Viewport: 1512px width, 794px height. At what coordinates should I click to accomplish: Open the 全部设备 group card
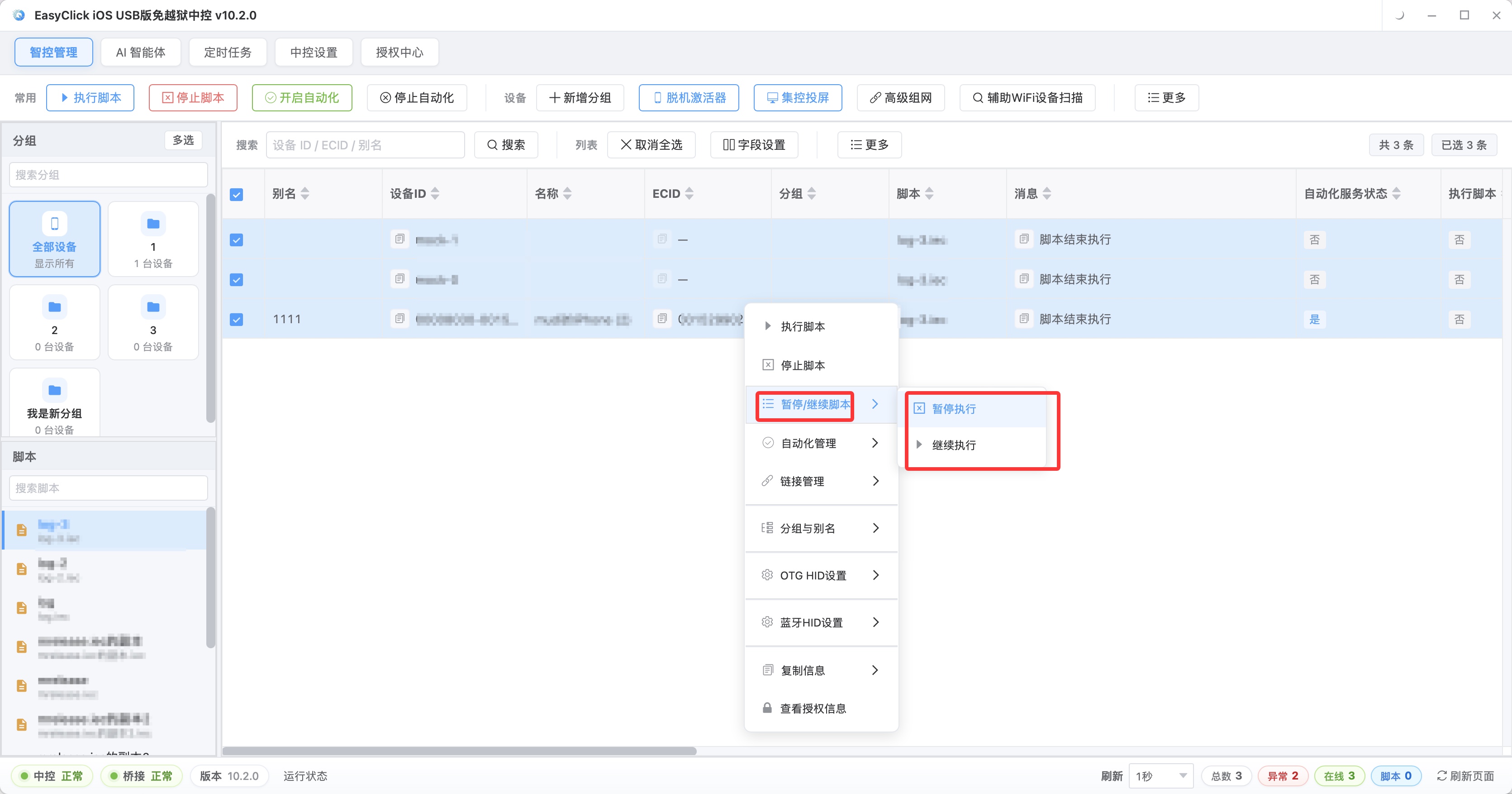click(55, 239)
